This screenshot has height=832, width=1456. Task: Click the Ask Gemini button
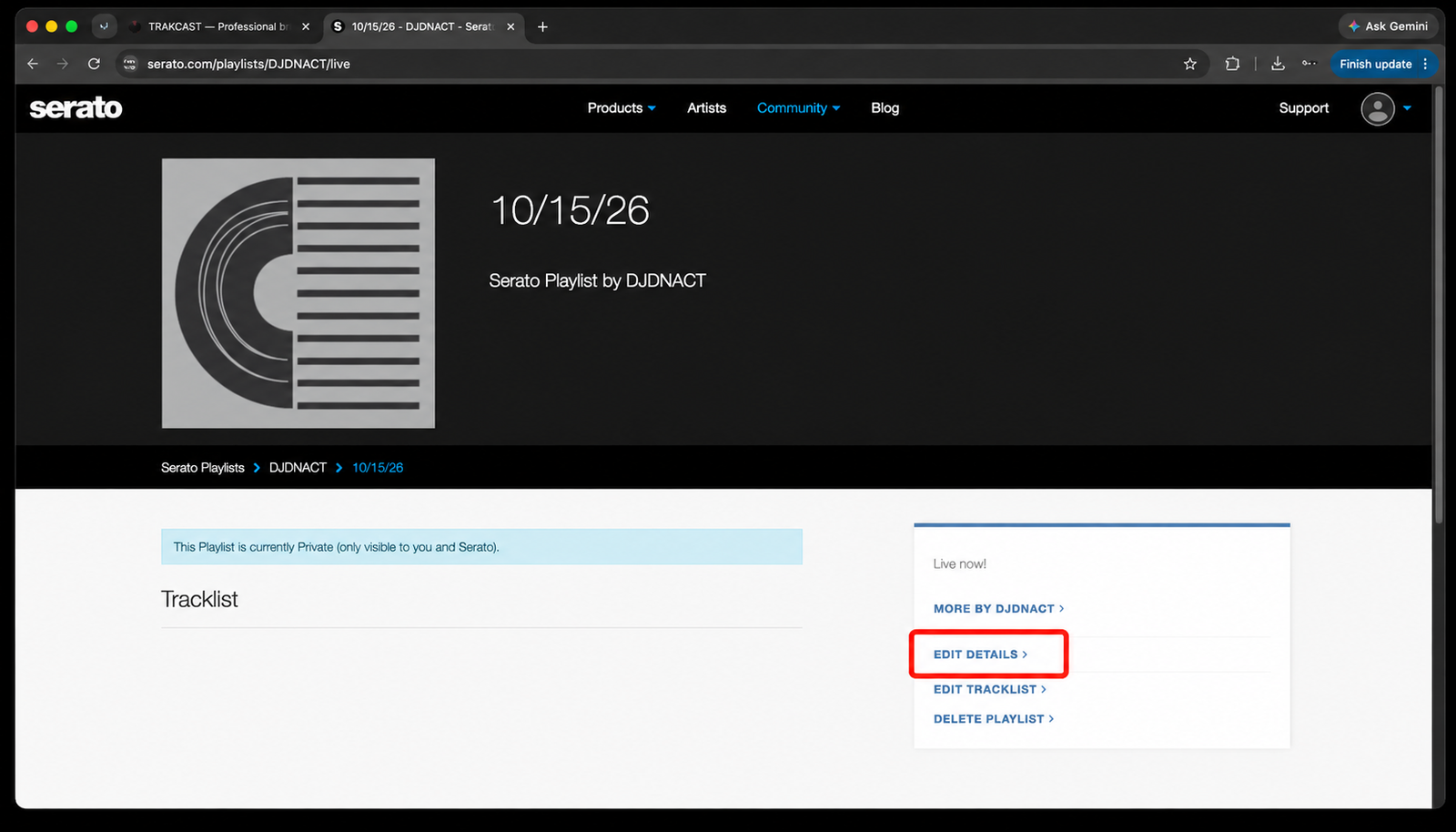(x=1388, y=26)
